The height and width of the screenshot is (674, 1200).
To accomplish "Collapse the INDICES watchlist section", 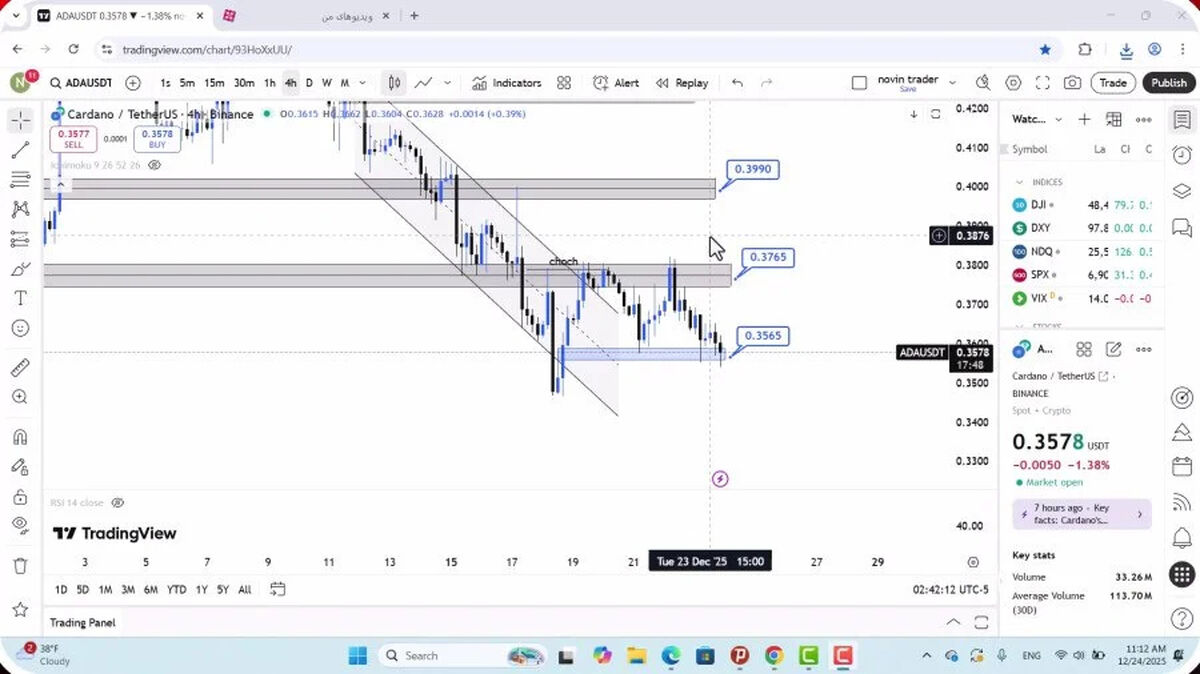I will pyautogui.click(x=1020, y=182).
